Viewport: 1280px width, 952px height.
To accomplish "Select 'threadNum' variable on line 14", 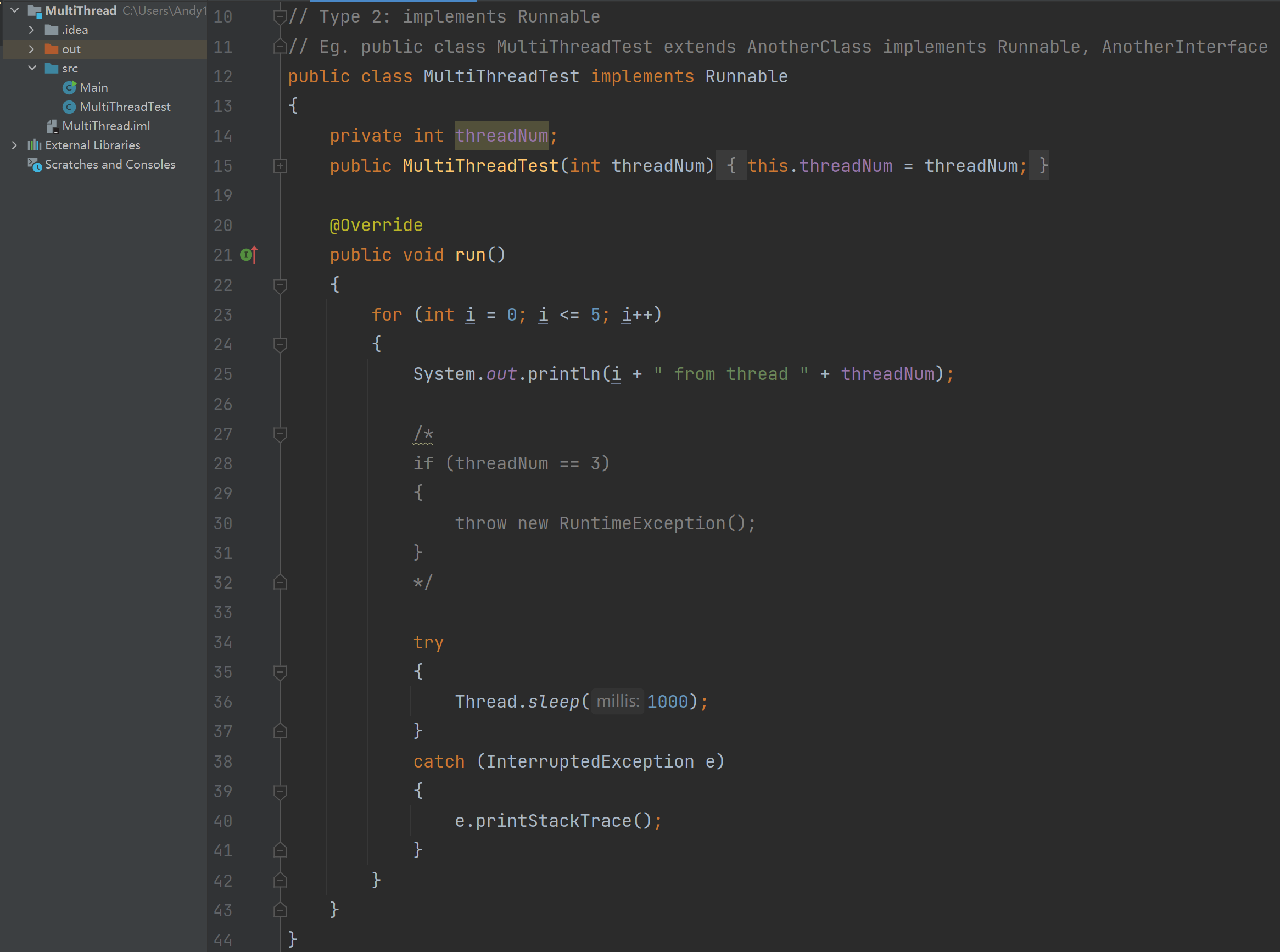I will [x=499, y=136].
